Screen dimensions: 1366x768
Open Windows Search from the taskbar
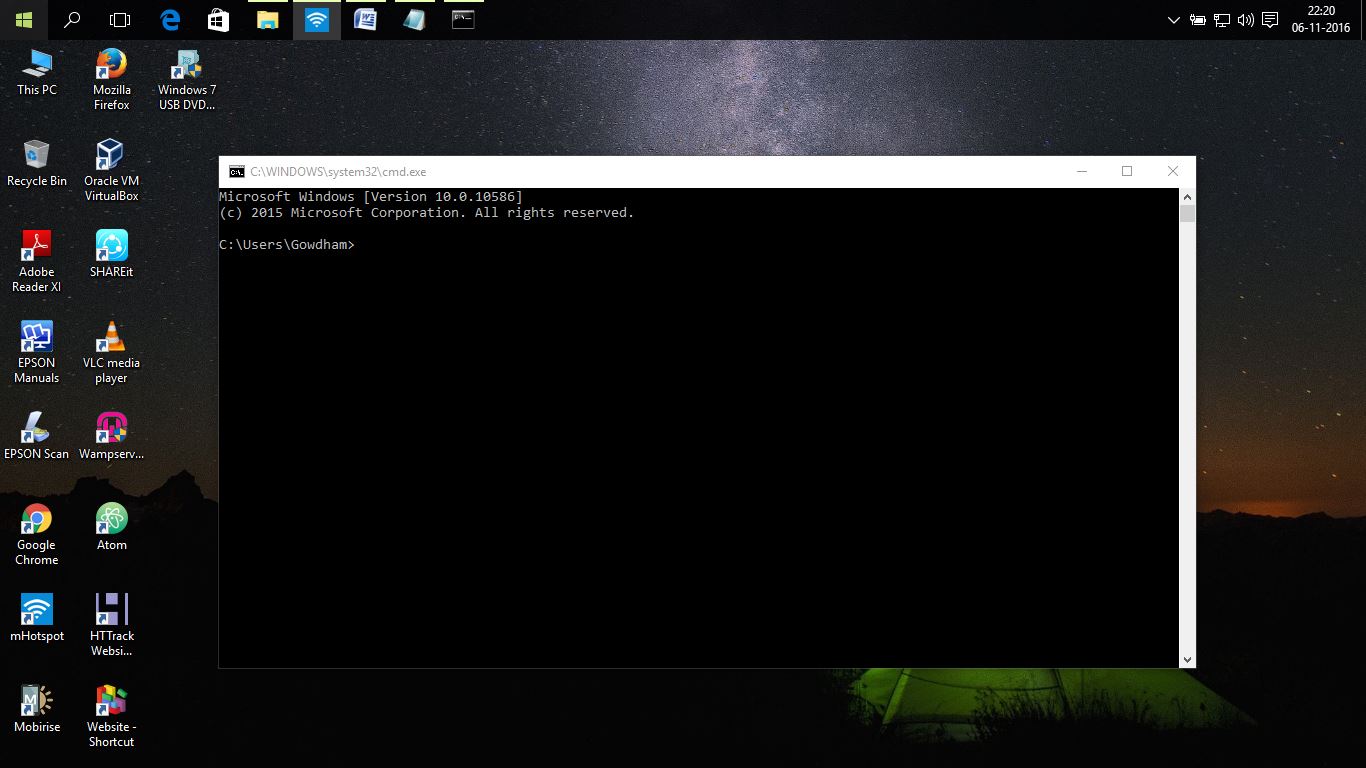71,20
